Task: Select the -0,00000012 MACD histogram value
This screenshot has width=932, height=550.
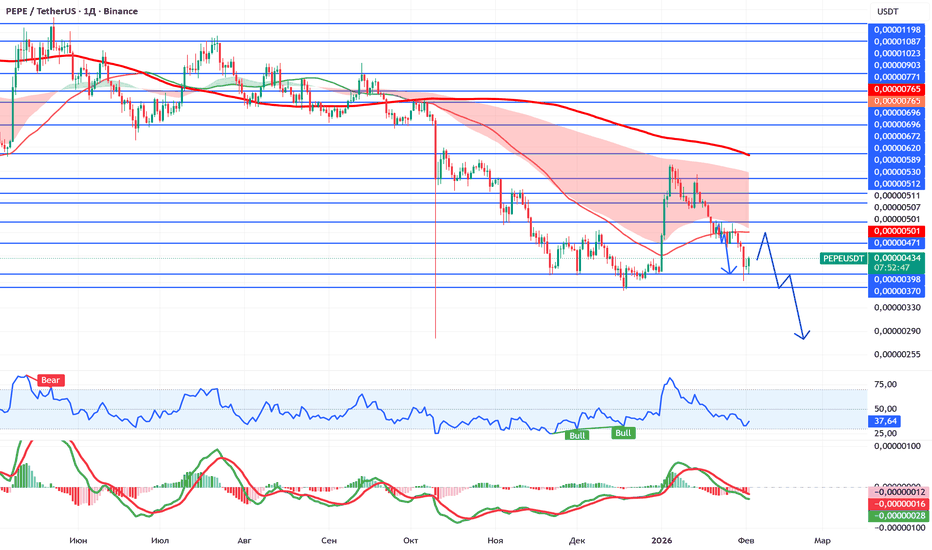Action: [896, 492]
